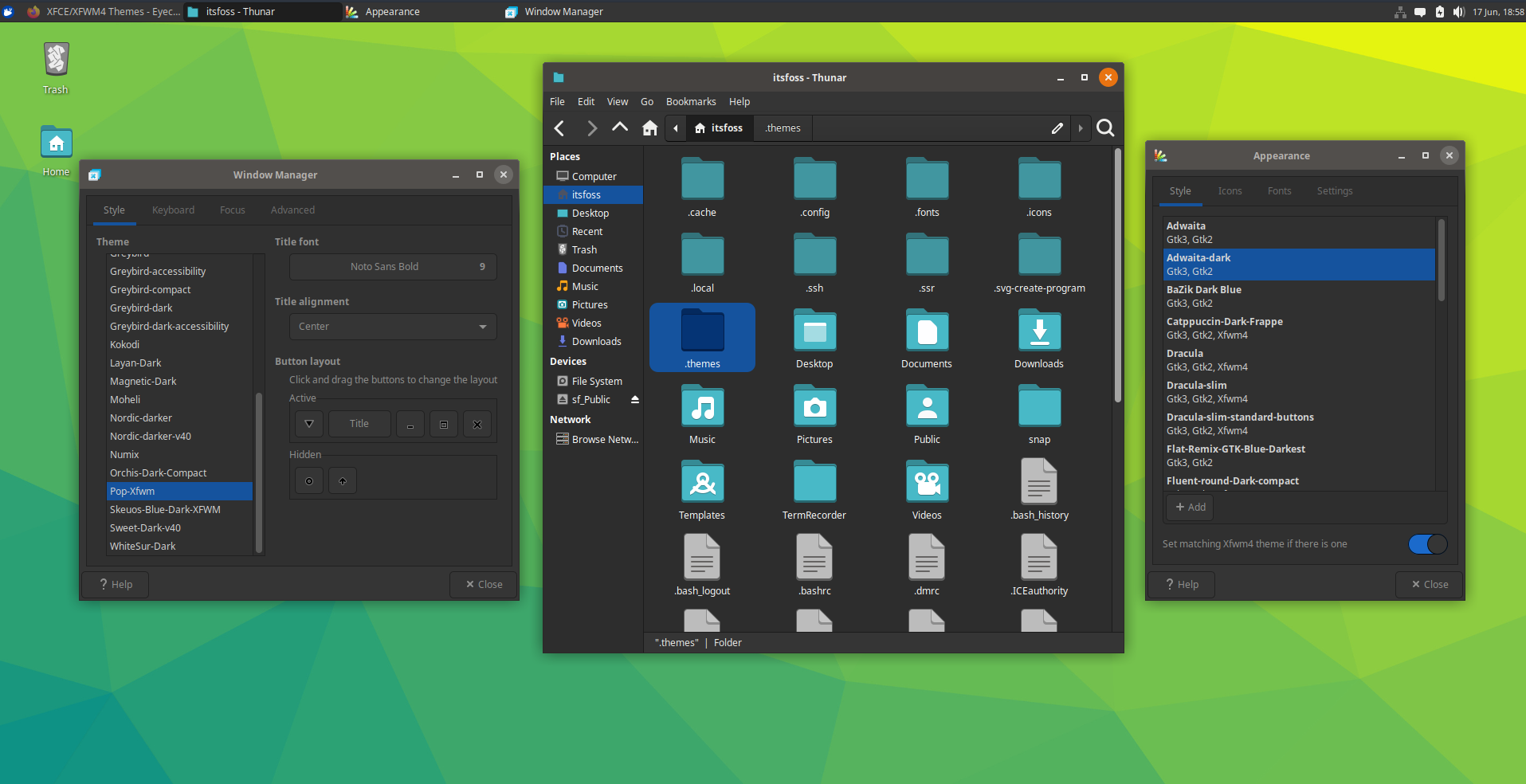The width and height of the screenshot is (1526, 784).
Task: Click Help in the Window Manager dialog
Action: [116, 584]
